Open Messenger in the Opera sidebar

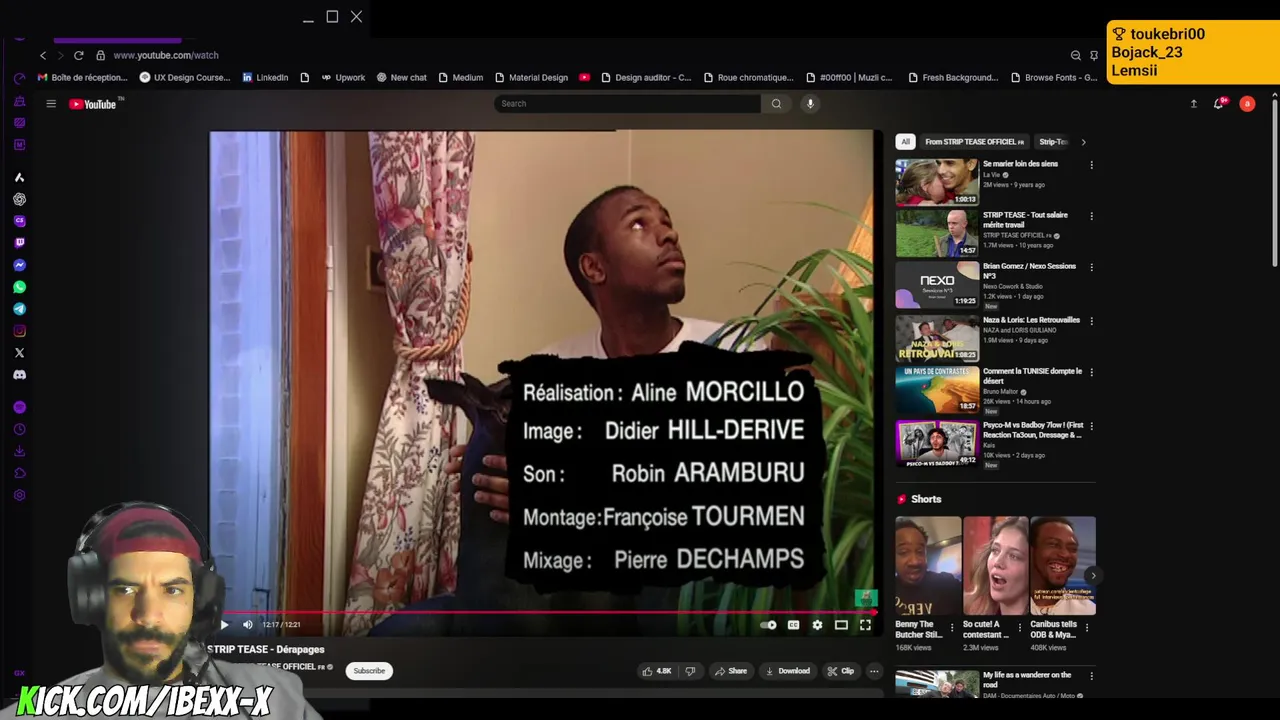19,265
